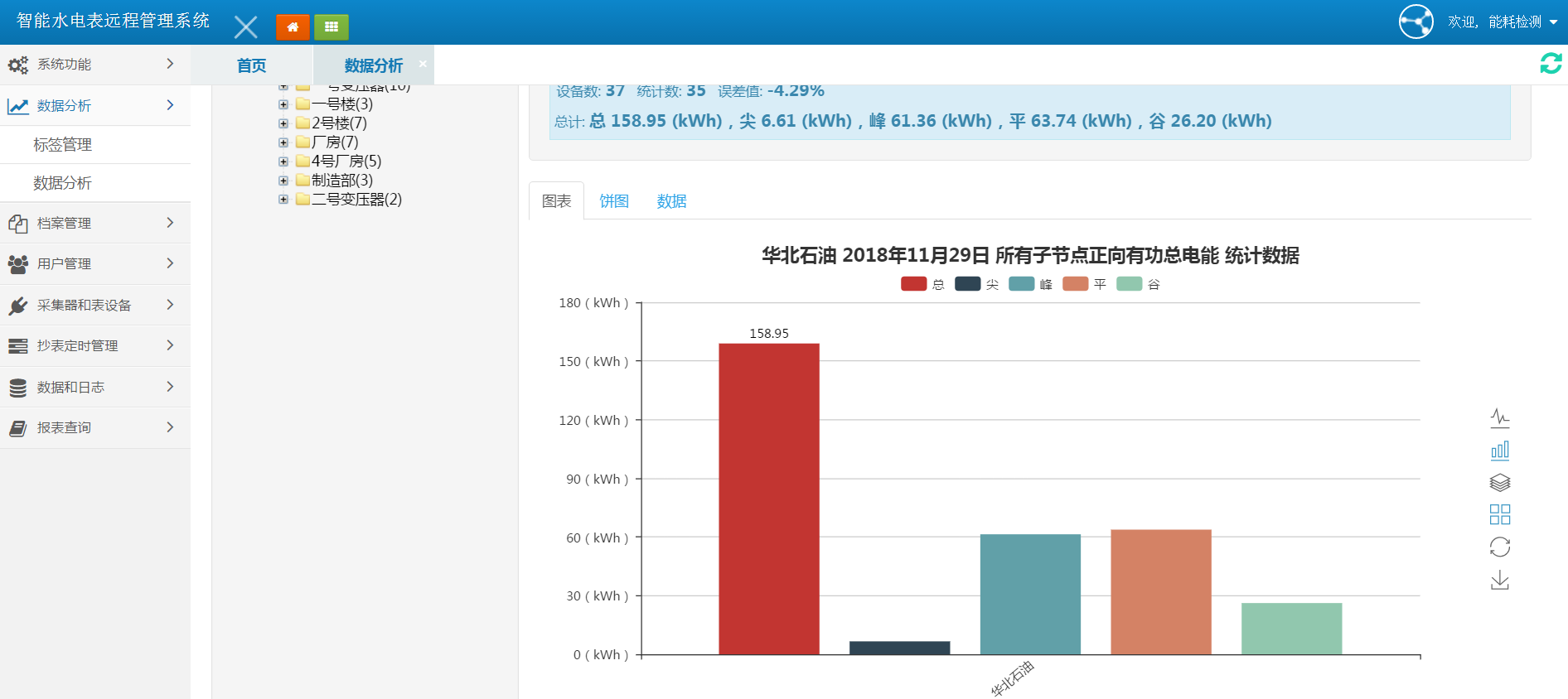Click the green grid menu button
1568x699 pixels.
click(332, 27)
